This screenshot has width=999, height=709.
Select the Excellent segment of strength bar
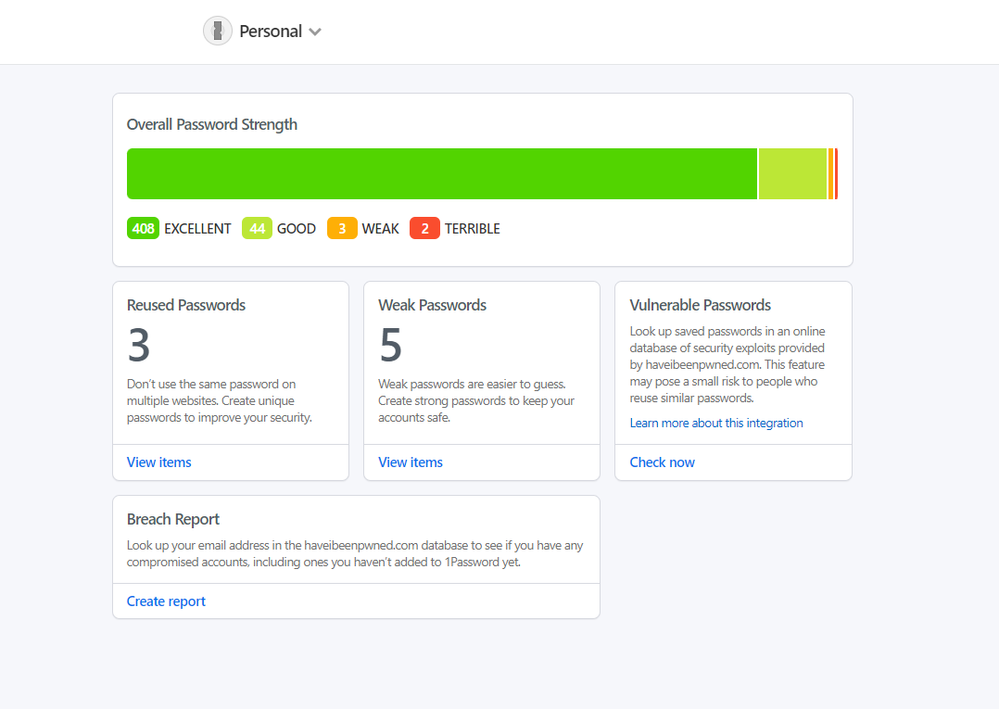point(441,174)
